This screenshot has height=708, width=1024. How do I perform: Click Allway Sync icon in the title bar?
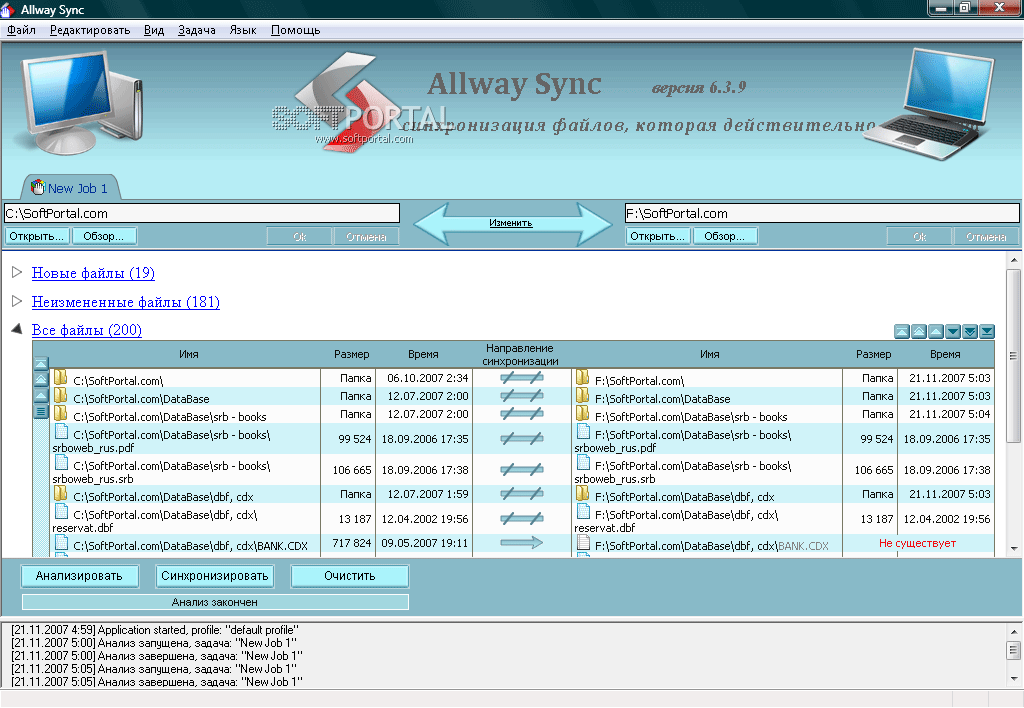point(8,10)
